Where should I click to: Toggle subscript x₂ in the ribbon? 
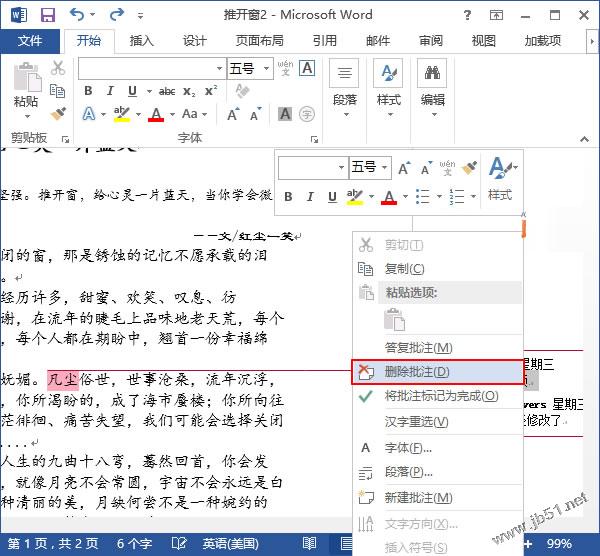click(189, 91)
